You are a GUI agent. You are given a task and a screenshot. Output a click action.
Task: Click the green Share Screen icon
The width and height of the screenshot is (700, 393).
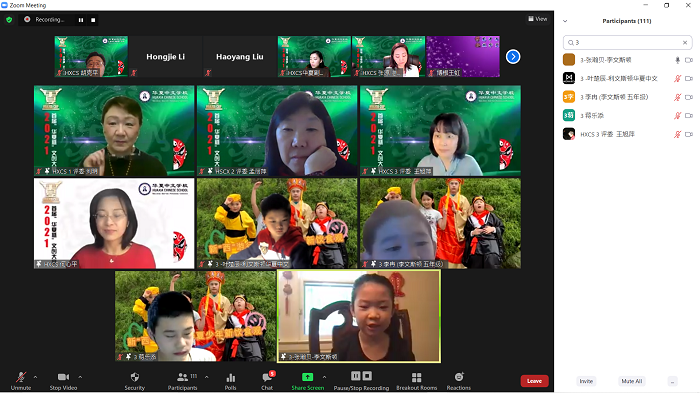click(x=307, y=377)
